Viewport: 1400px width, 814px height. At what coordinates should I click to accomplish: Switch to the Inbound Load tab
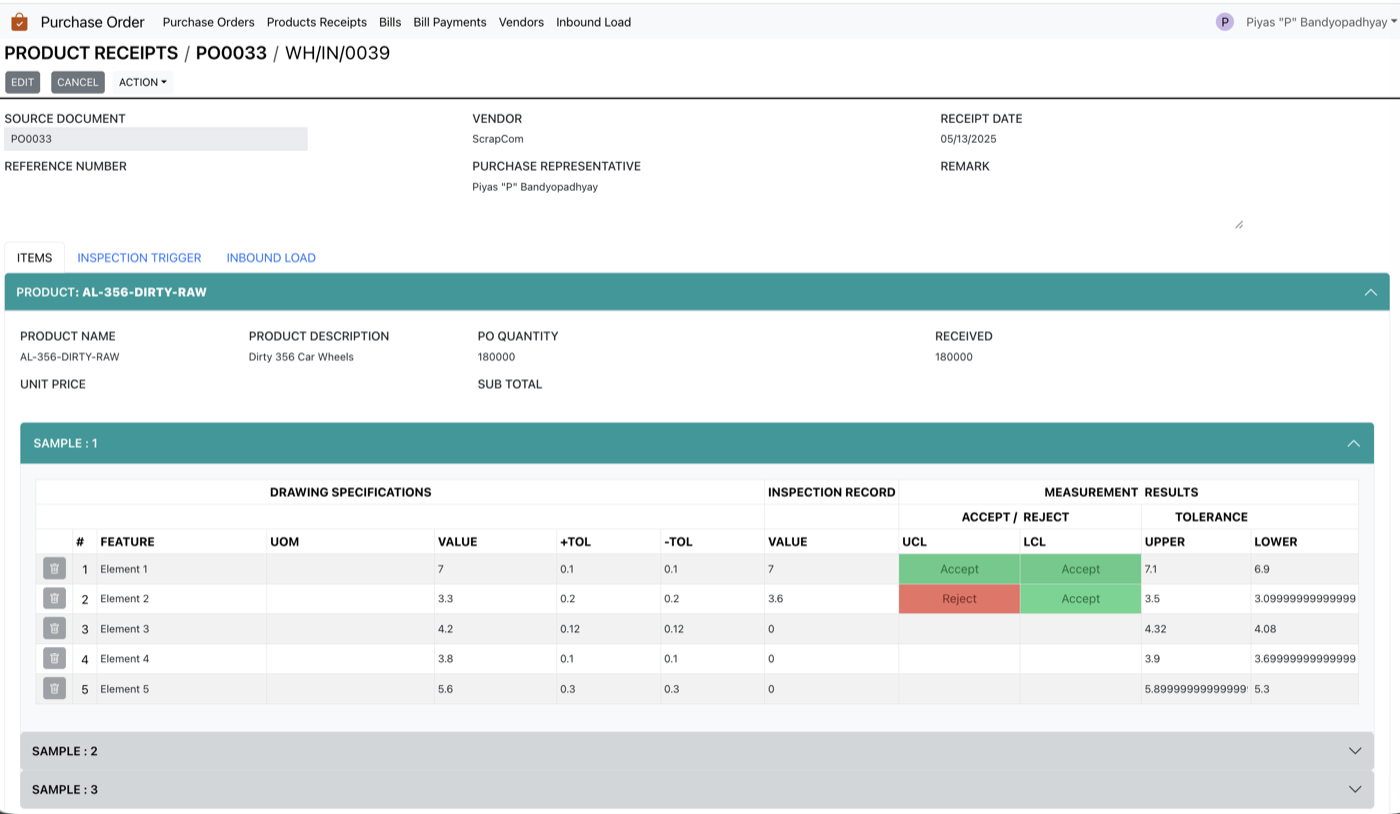pyautogui.click(x=271, y=258)
